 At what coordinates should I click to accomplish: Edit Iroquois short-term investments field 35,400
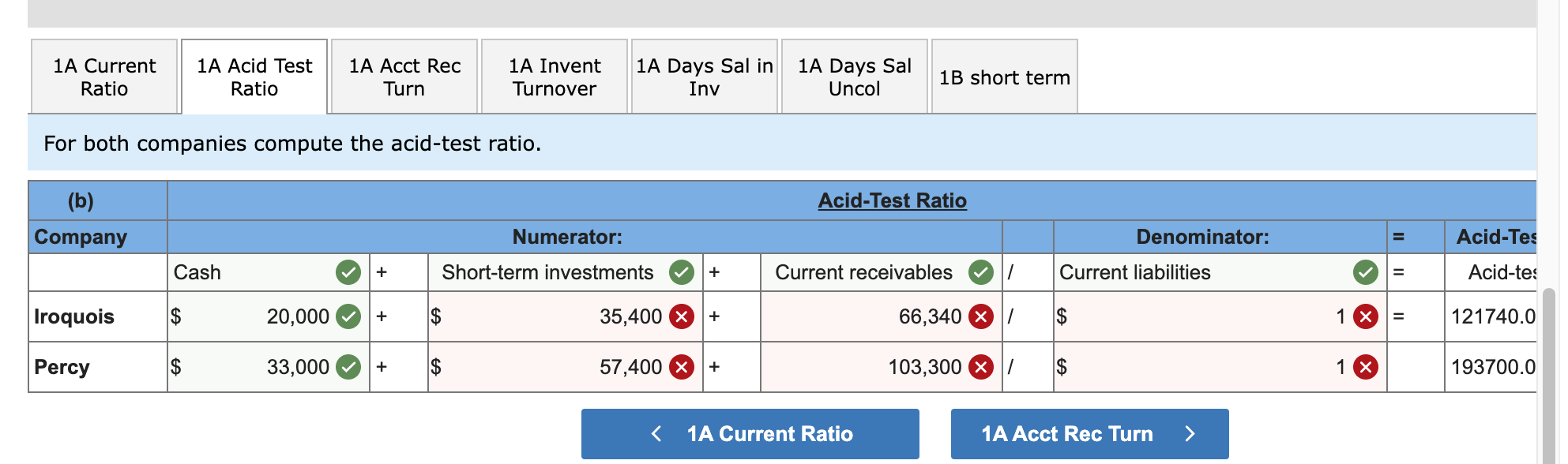[566, 316]
